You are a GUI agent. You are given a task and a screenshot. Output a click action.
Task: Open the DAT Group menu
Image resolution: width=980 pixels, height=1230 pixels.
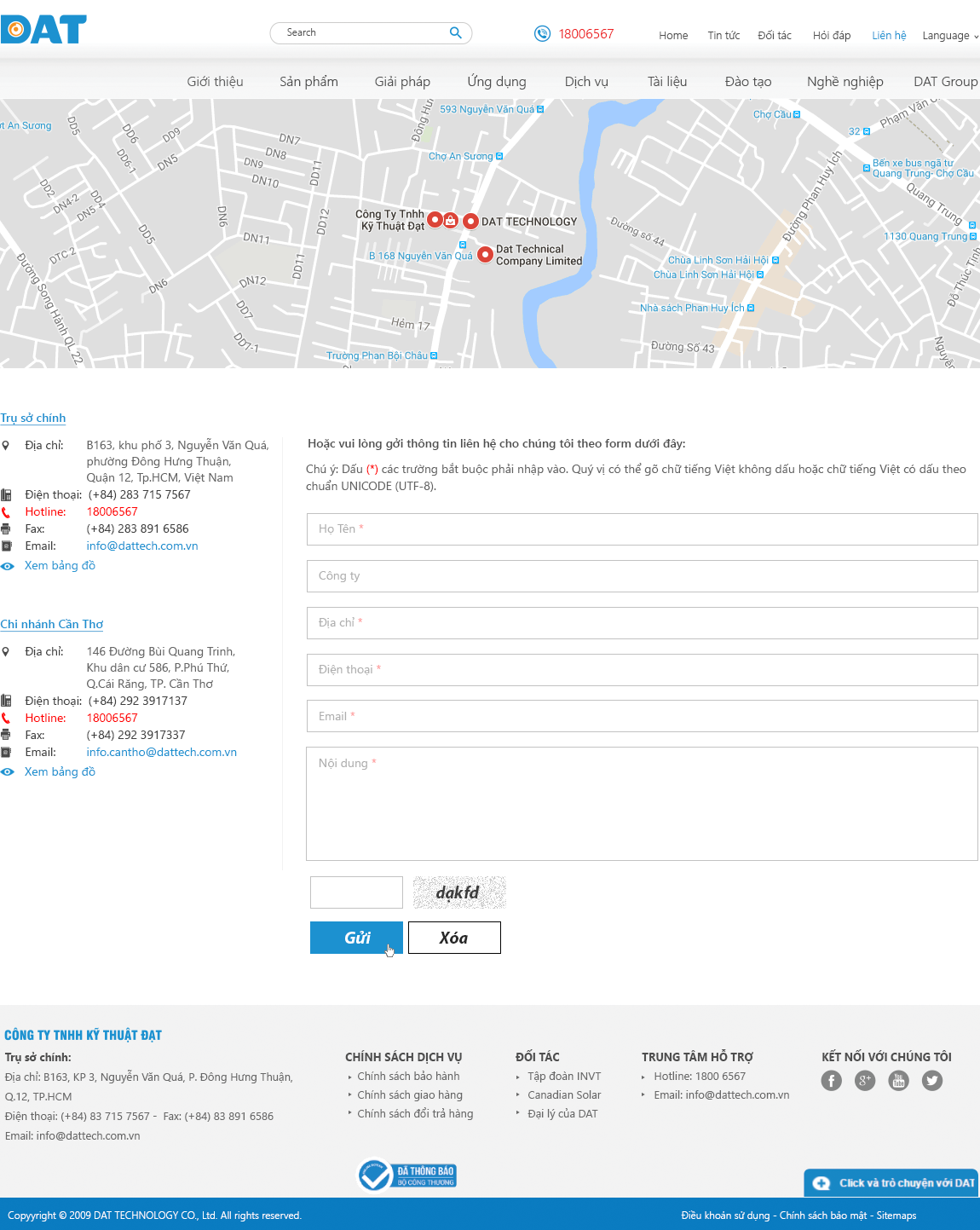click(946, 82)
